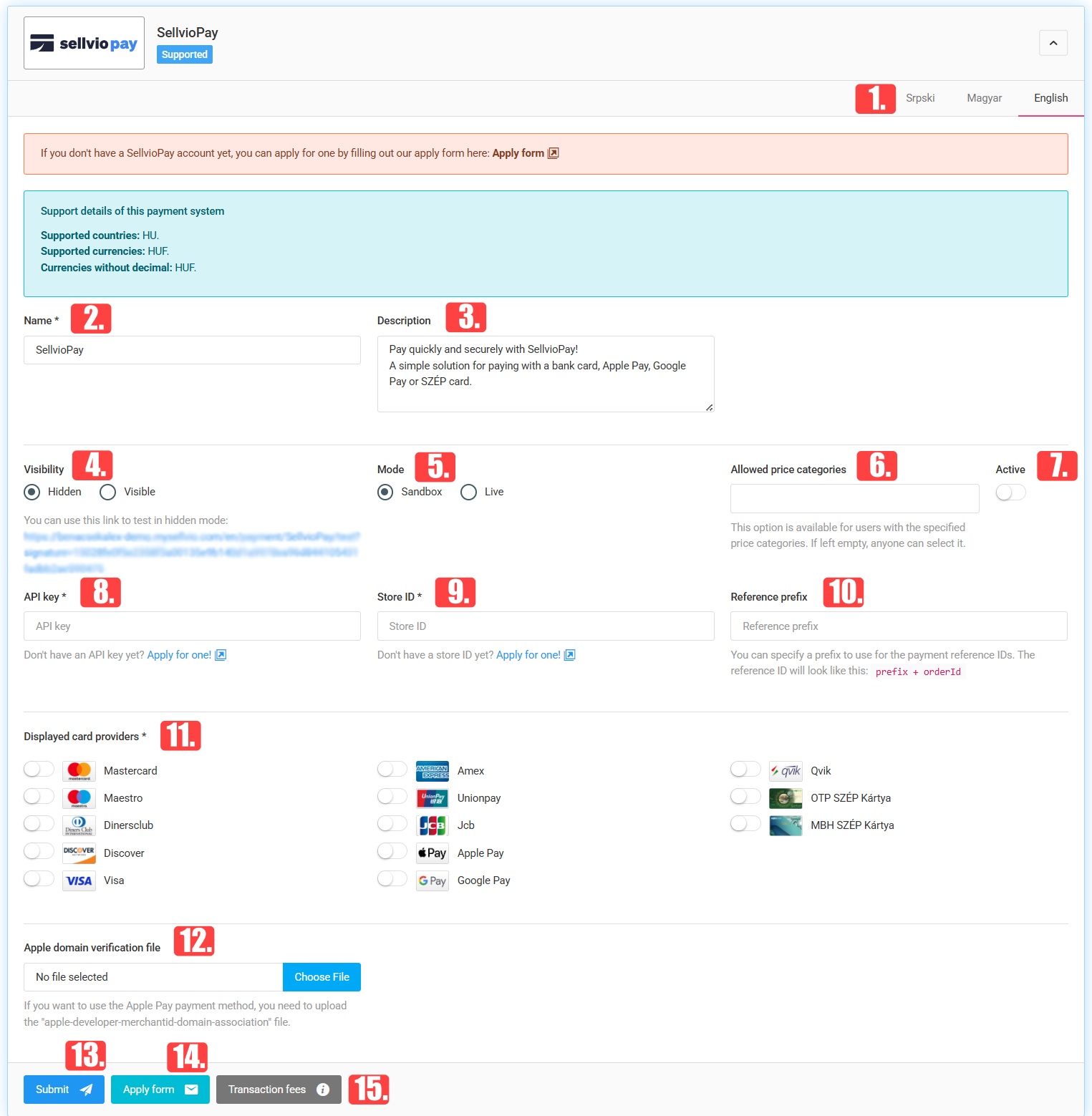Image resolution: width=1092 pixels, height=1116 pixels.
Task: Open the 'Apply for one!' API key link
Action: [x=187, y=655]
